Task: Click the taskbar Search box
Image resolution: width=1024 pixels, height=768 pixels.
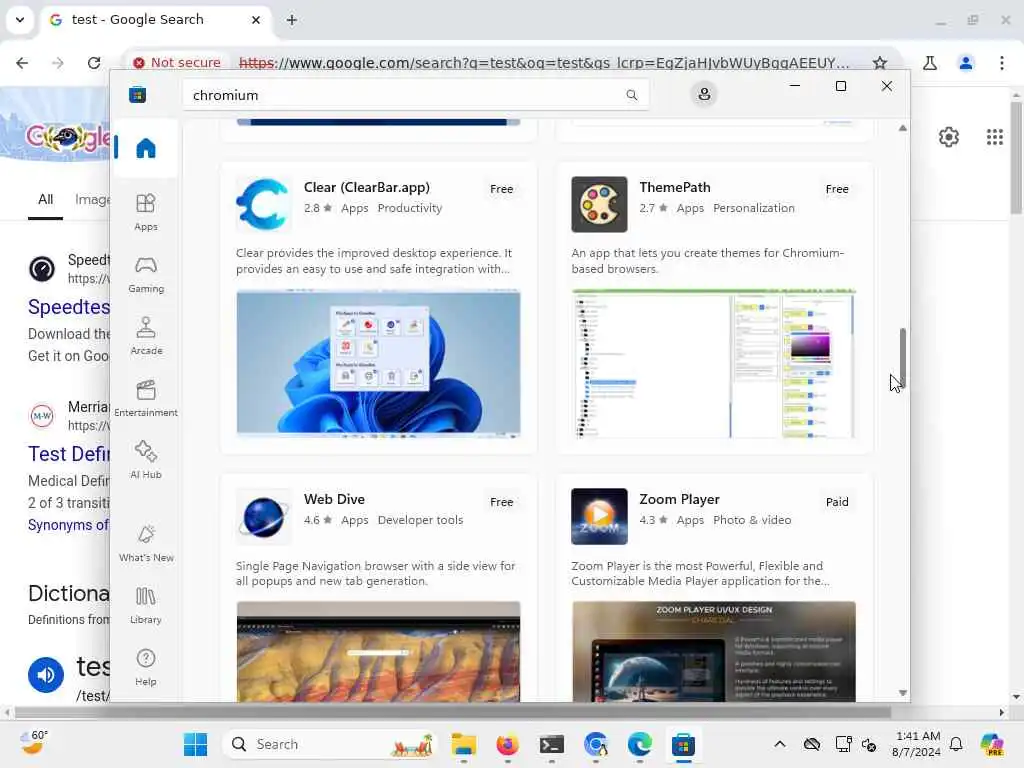Action: (331, 744)
